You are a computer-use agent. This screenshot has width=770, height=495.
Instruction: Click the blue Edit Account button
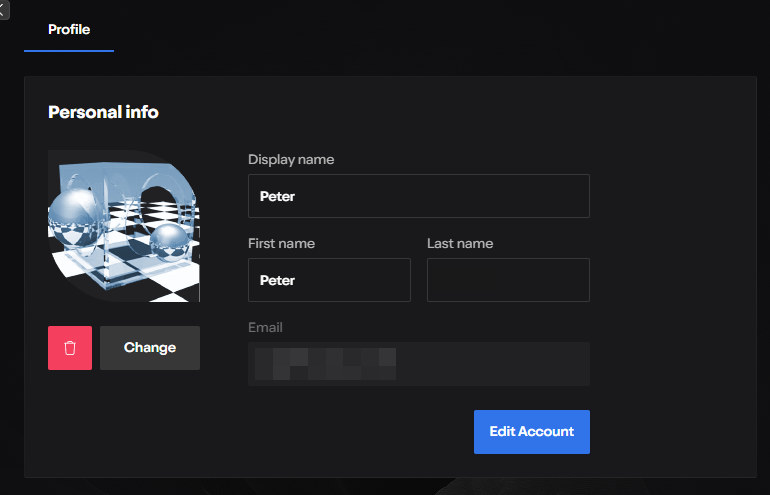coord(531,432)
